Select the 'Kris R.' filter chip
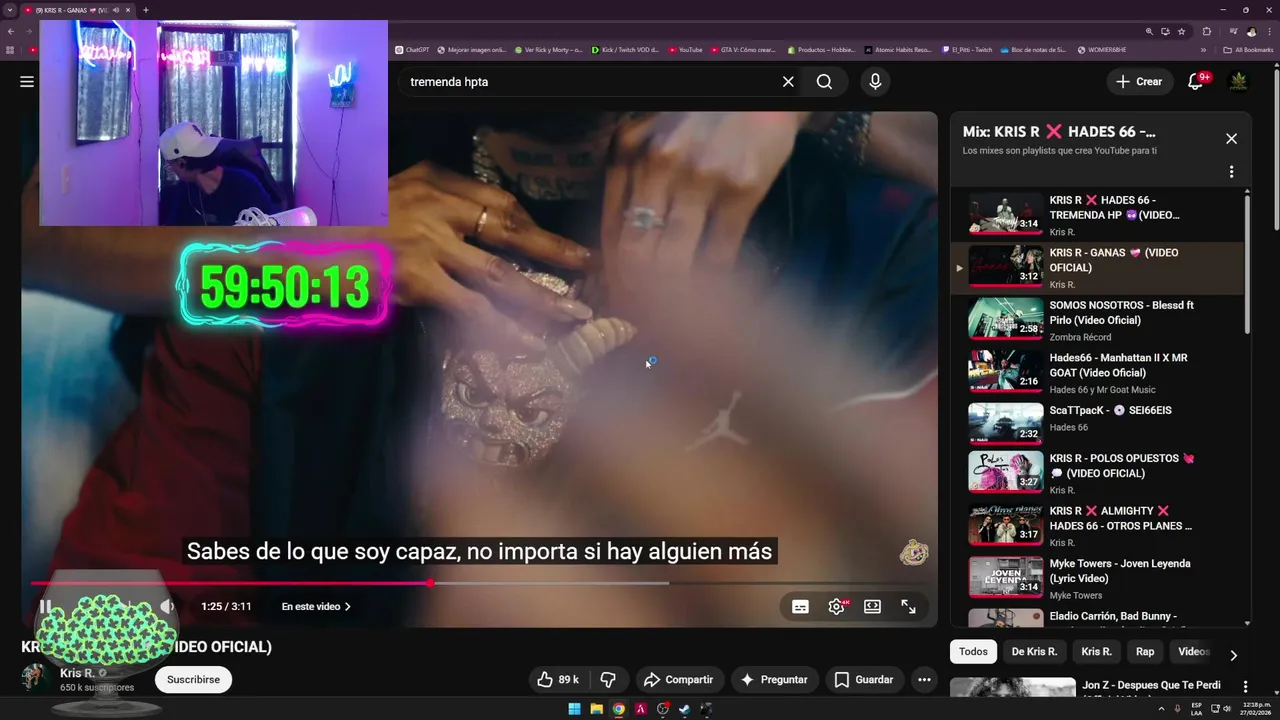The height and width of the screenshot is (720, 1280). click(1096, 652)
